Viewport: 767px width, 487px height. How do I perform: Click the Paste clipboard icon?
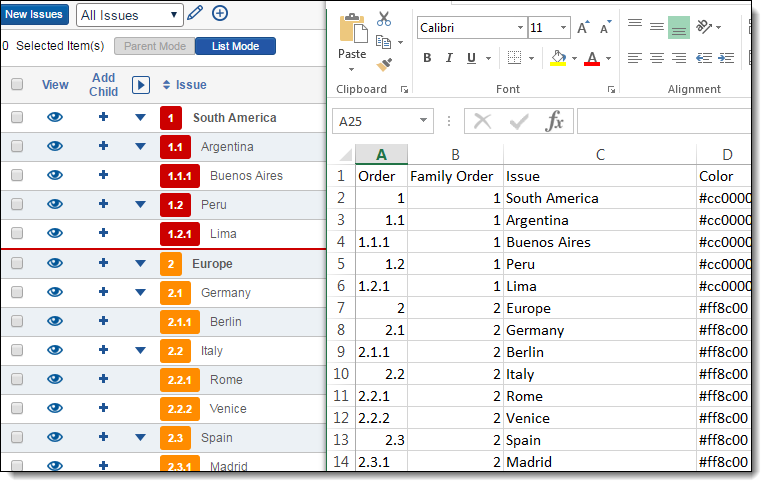(x=352, y=30)
